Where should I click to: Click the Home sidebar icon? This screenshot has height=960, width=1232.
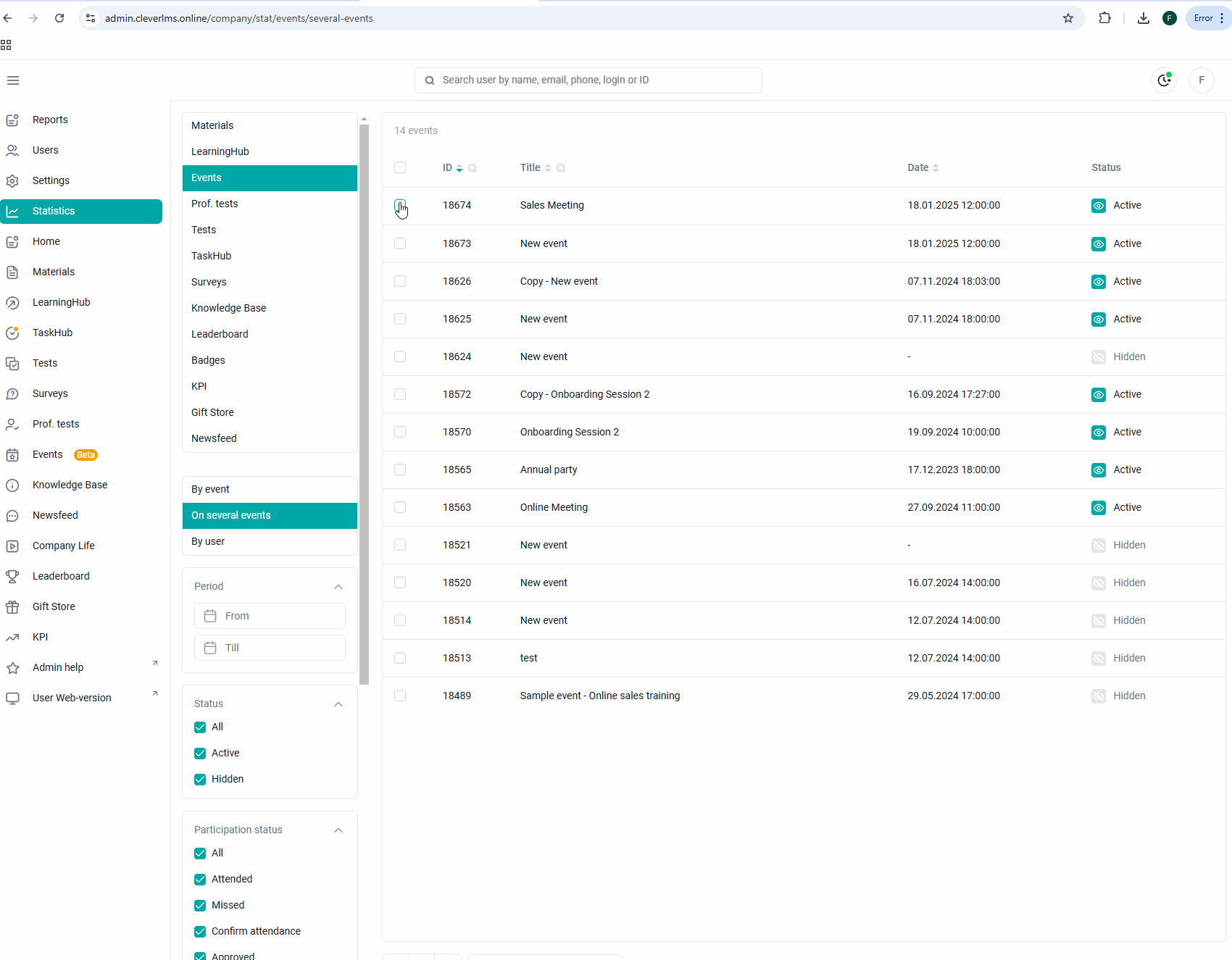12,242
